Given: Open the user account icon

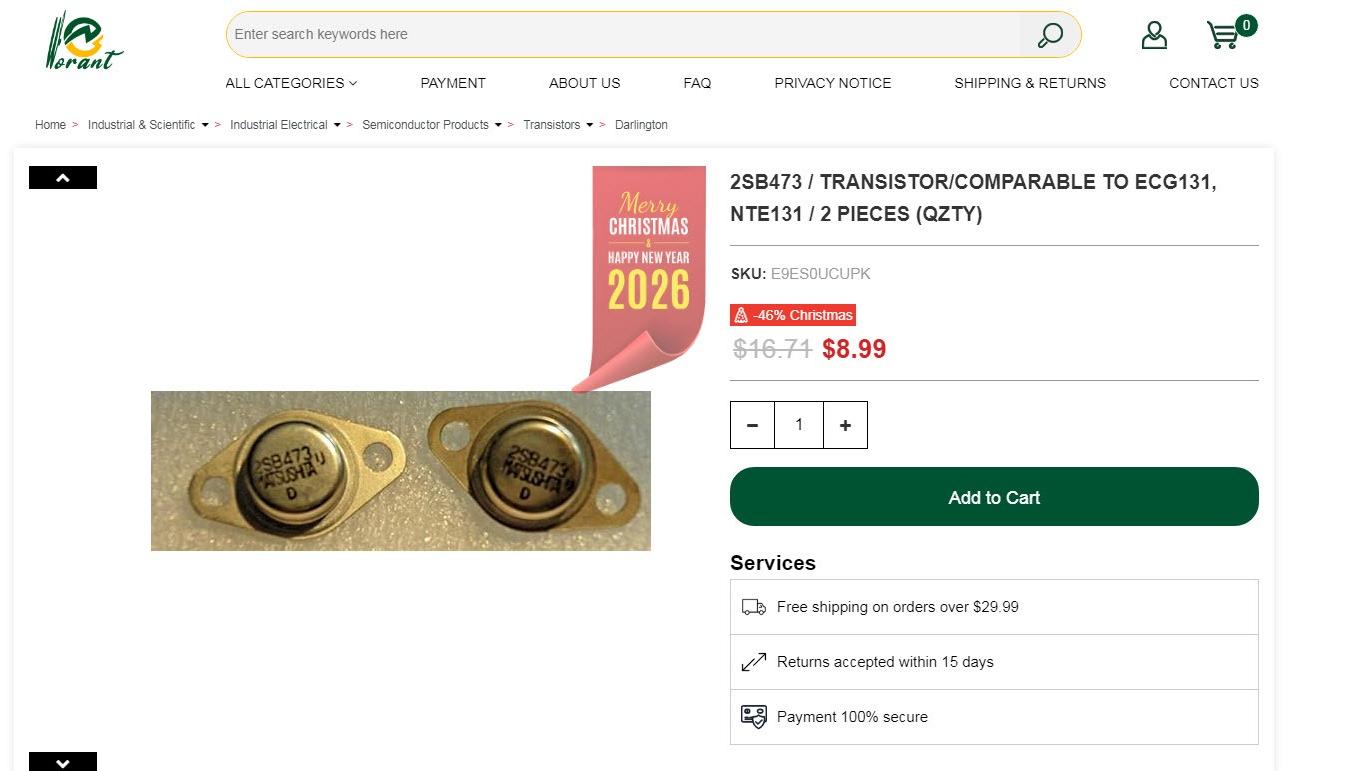Looking at the screenshot, I should click(x=1154, y=35).
